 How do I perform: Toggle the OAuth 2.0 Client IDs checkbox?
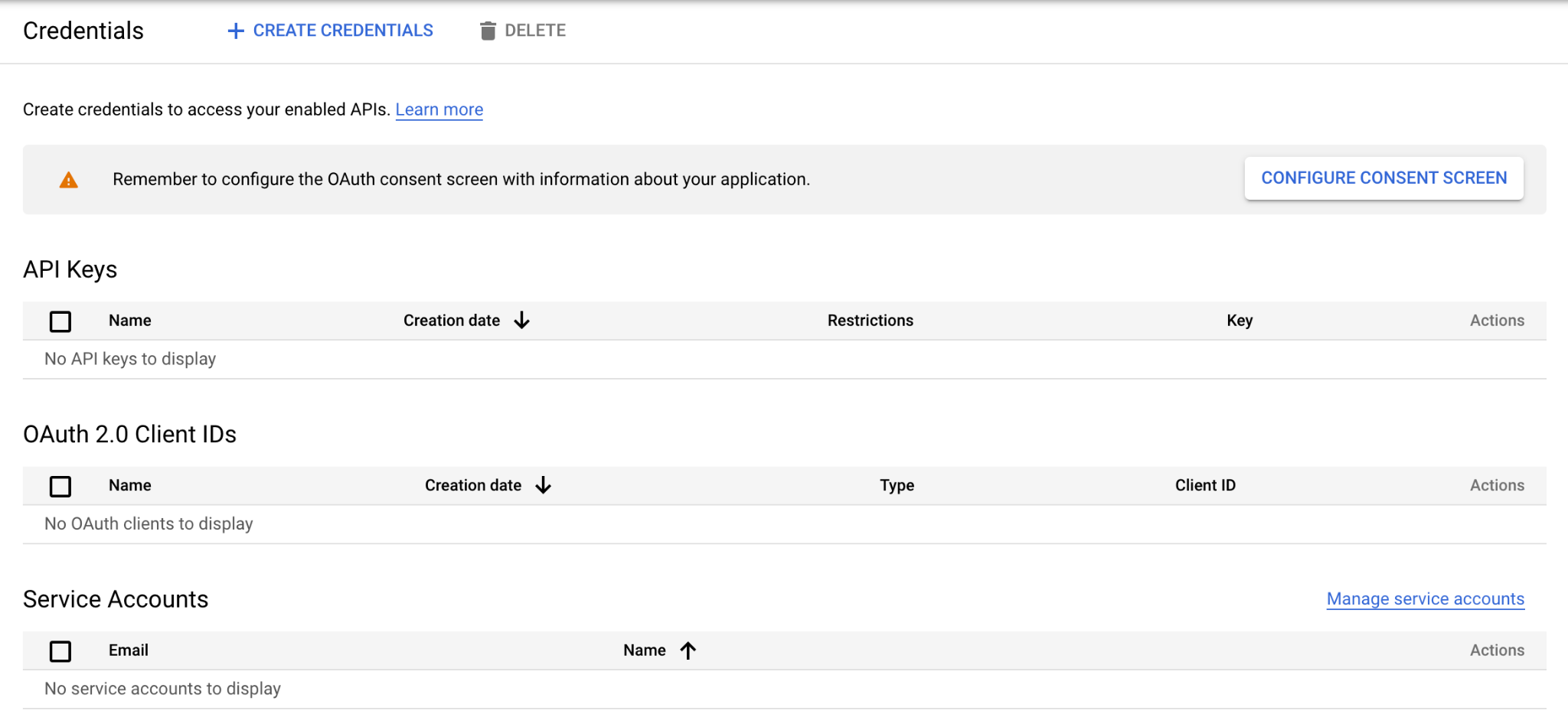60,486
